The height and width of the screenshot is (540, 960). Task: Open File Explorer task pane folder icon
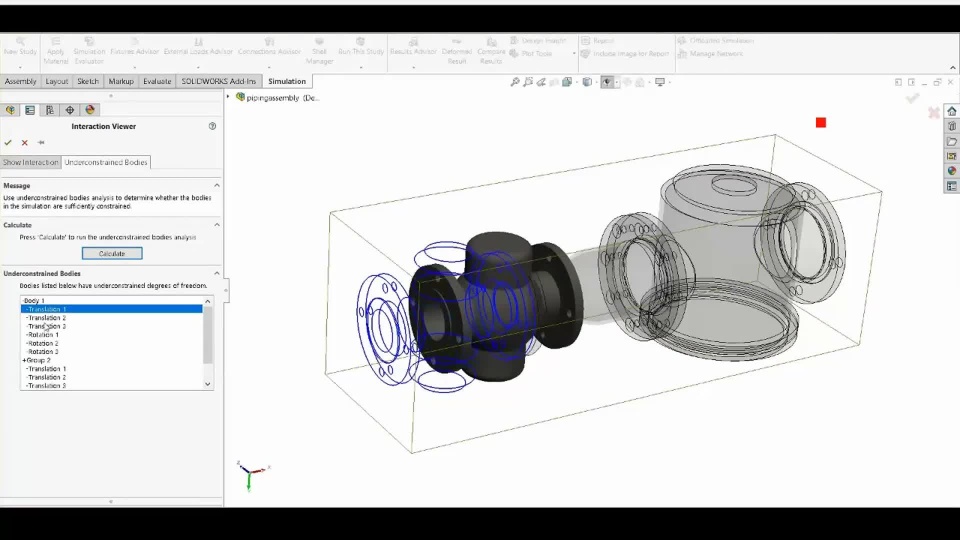(x=951, y=141)
